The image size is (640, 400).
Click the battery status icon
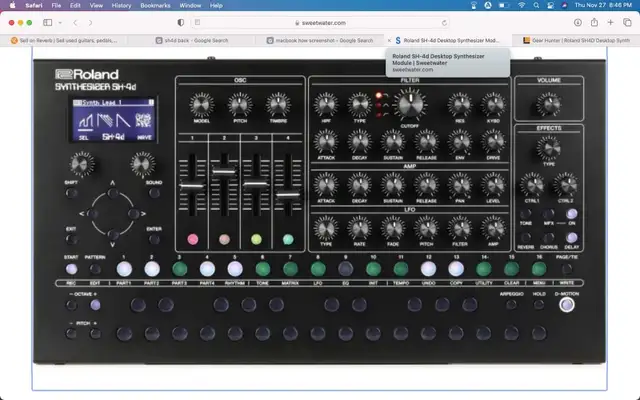(x=504, y=5)
